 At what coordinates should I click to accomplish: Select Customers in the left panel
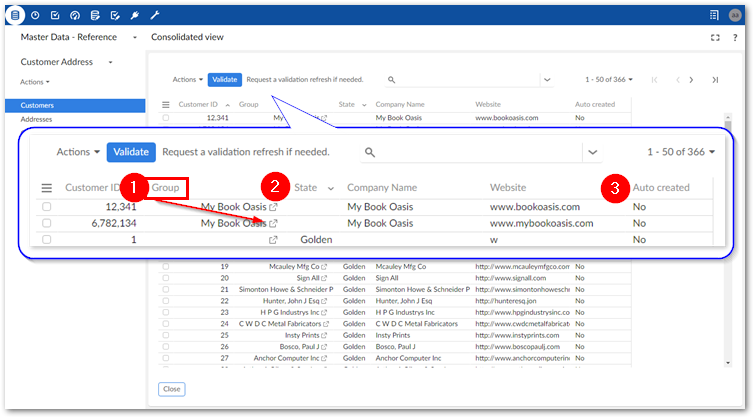tap(38, 105)
